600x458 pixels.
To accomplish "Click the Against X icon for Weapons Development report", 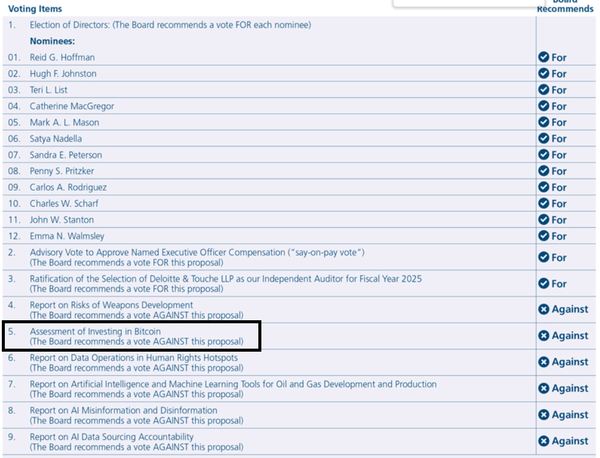I will click(x=543, y=309).
